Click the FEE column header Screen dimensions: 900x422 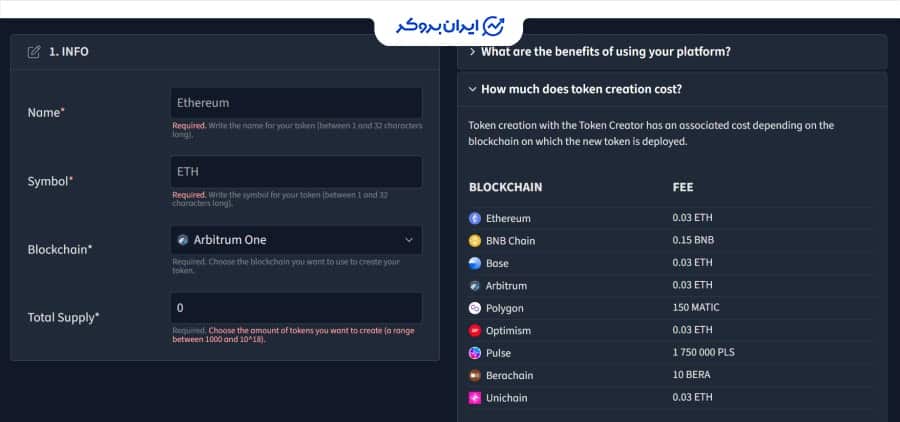click(x=683, y=187)
